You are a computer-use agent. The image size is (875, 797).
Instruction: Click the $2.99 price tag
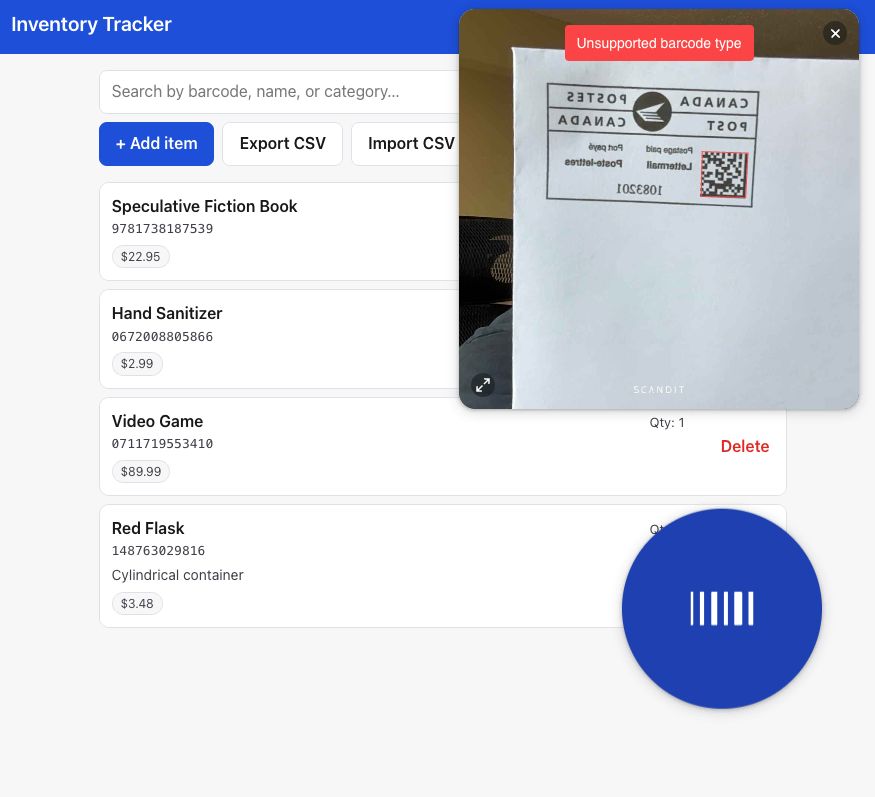click(x=137, y=364)
